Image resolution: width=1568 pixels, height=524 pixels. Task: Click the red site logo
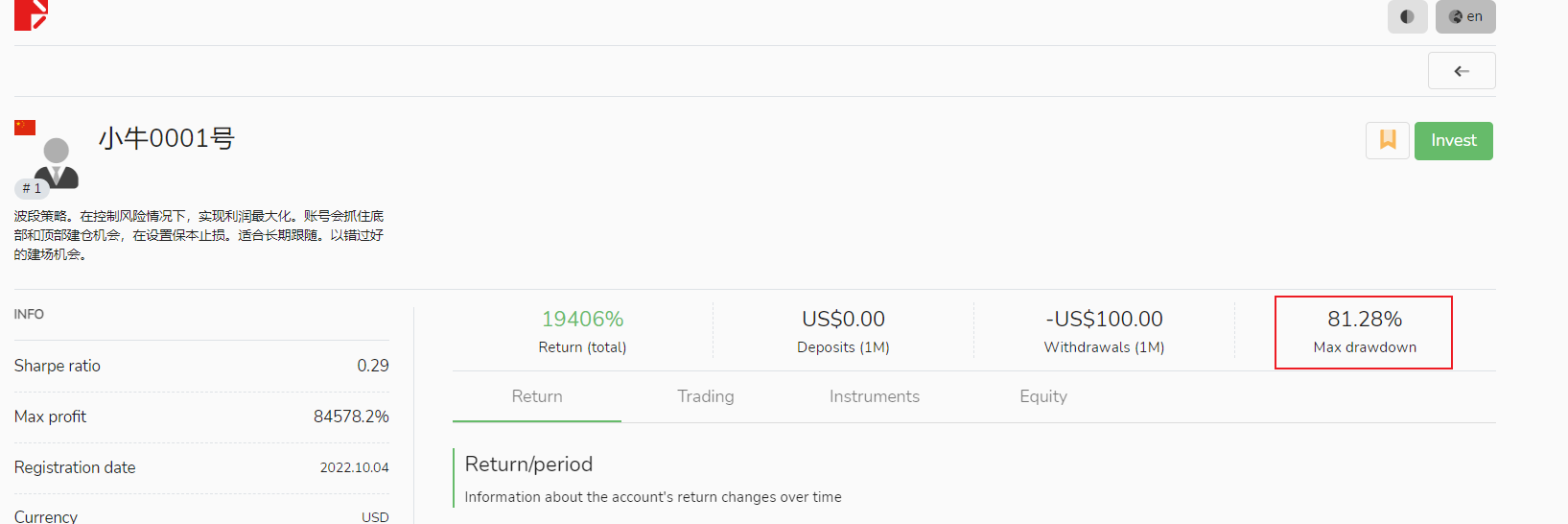[31, 13]
